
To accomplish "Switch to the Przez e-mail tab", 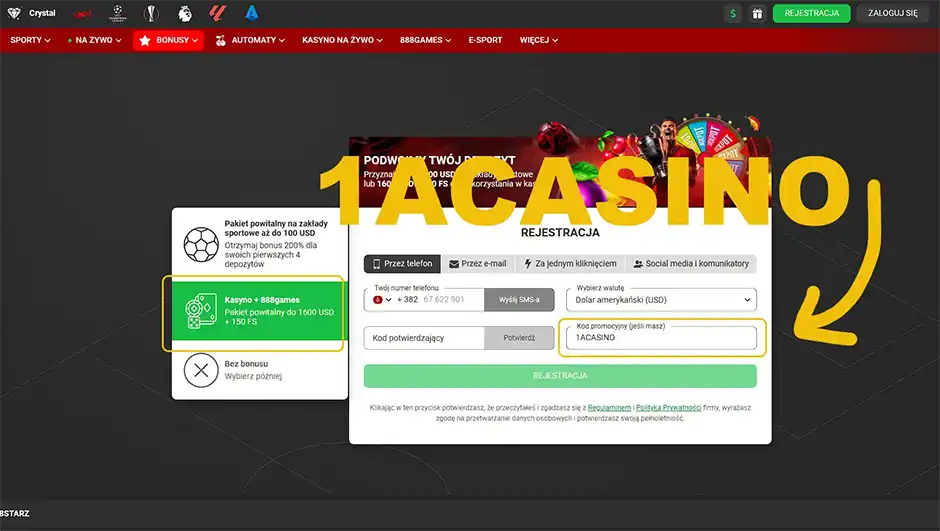I will 478,264.
